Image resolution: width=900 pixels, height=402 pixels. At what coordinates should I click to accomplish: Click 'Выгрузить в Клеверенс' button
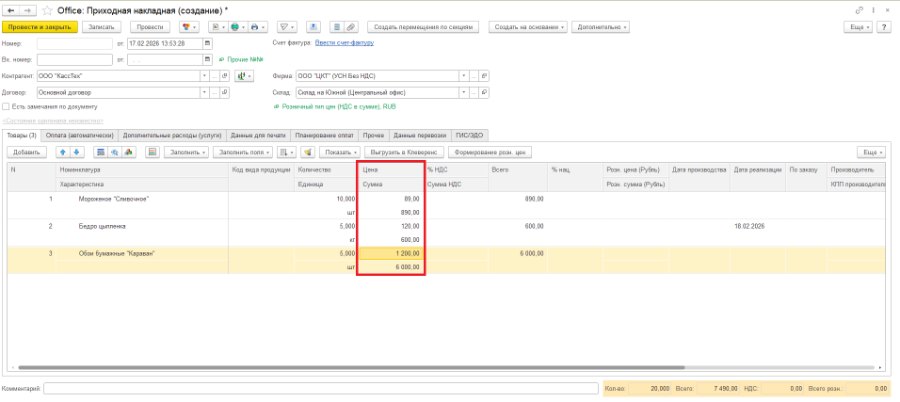click(404, 152)
